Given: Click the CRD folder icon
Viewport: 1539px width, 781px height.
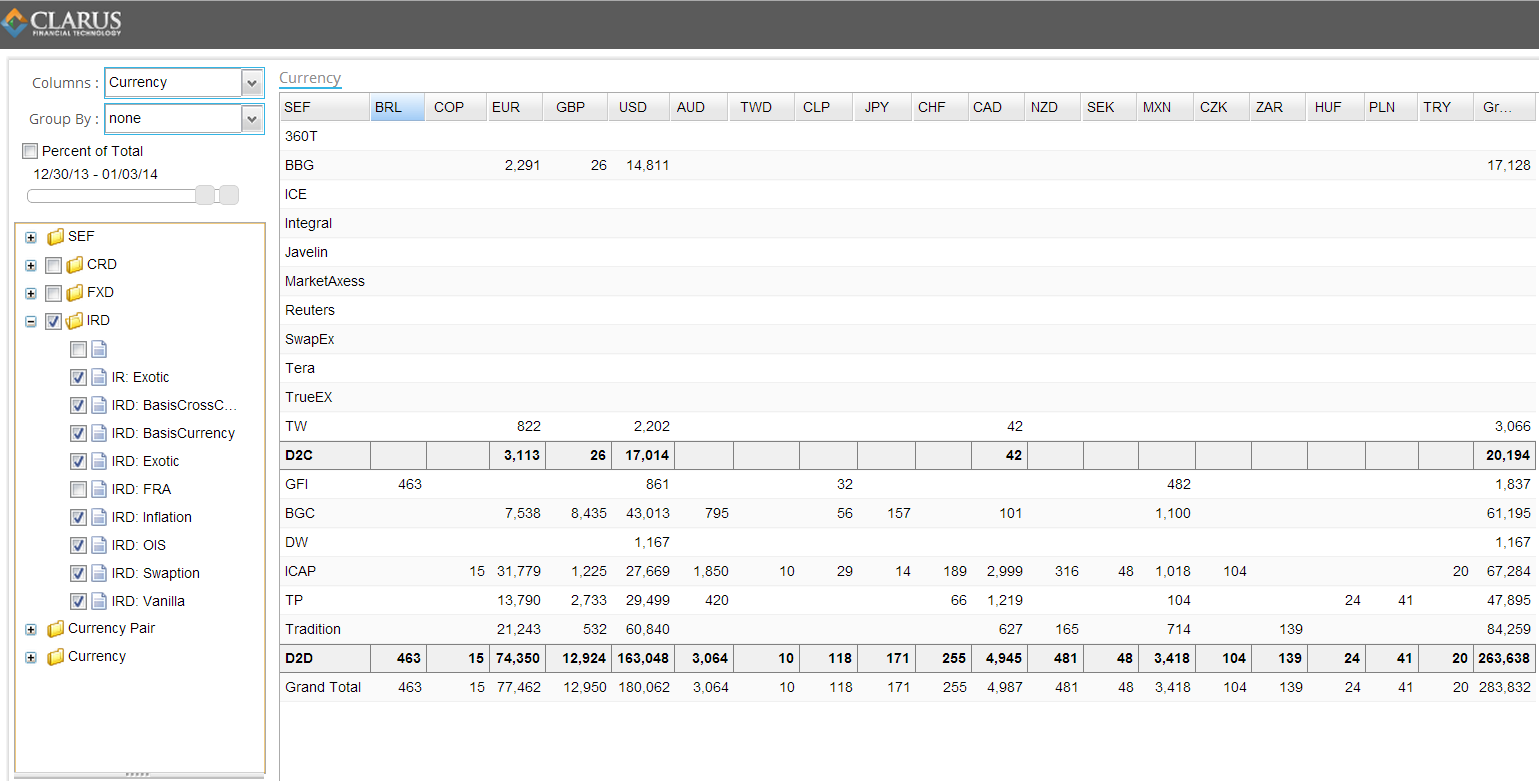Looking at the screenshot, I should 75,265.
